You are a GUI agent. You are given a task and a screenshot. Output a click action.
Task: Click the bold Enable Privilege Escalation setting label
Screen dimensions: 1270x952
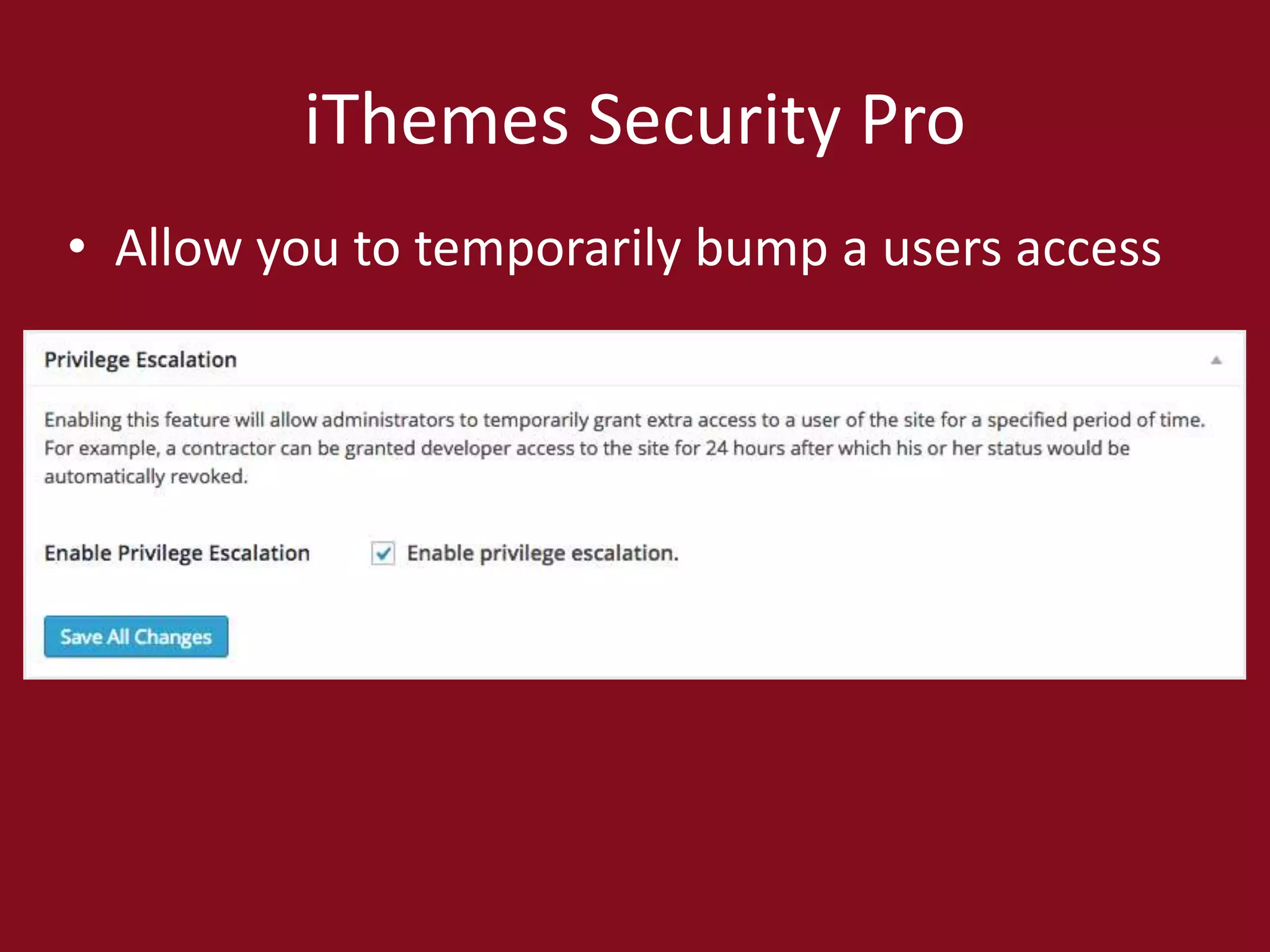click(x=177, y=553)
